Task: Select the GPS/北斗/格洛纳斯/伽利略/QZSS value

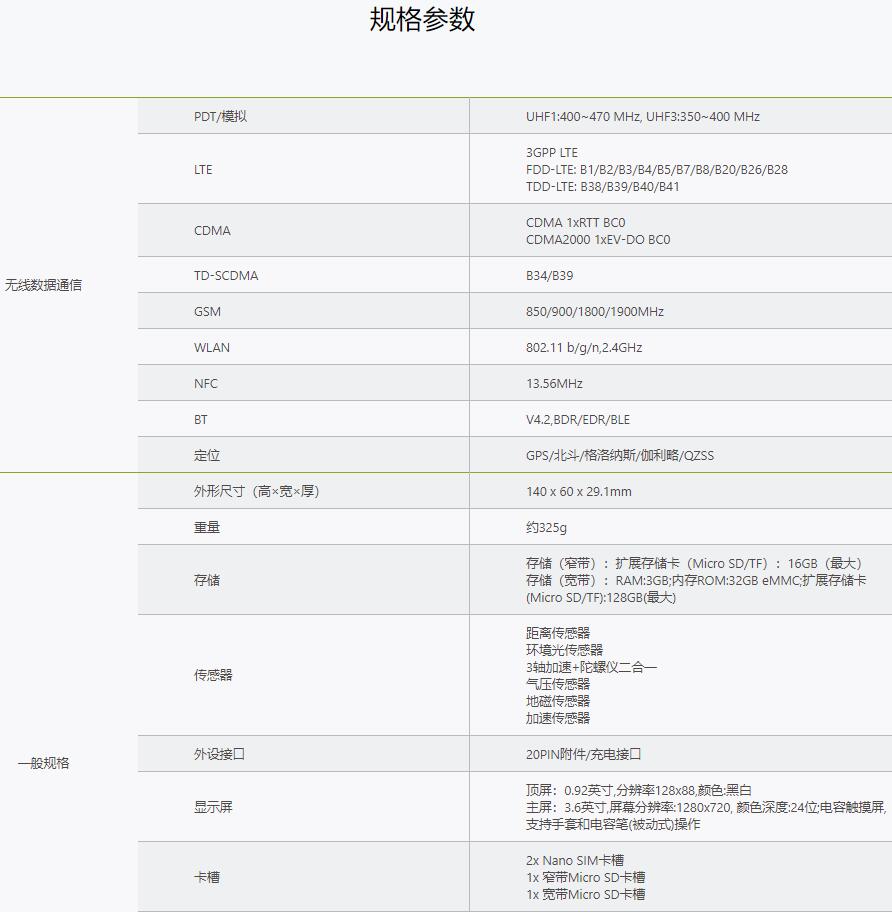Action: [x=620, y=455]
